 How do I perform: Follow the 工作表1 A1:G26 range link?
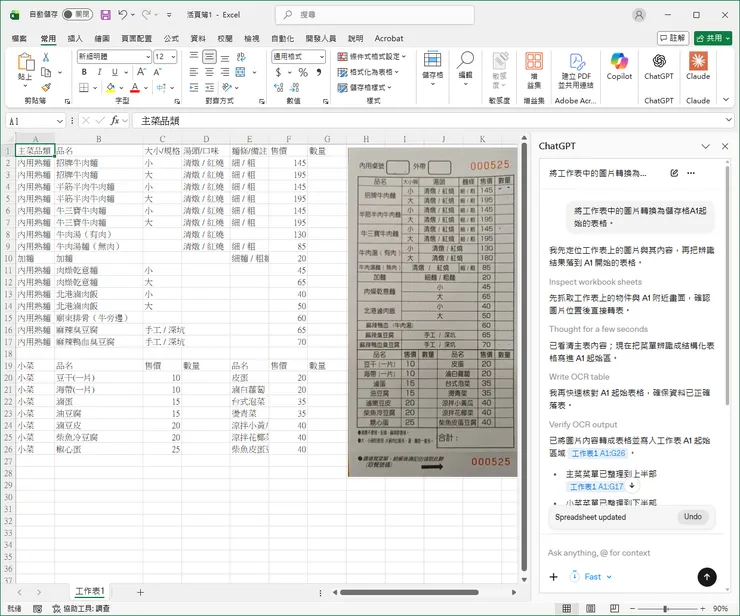click(x=598, y=453)
